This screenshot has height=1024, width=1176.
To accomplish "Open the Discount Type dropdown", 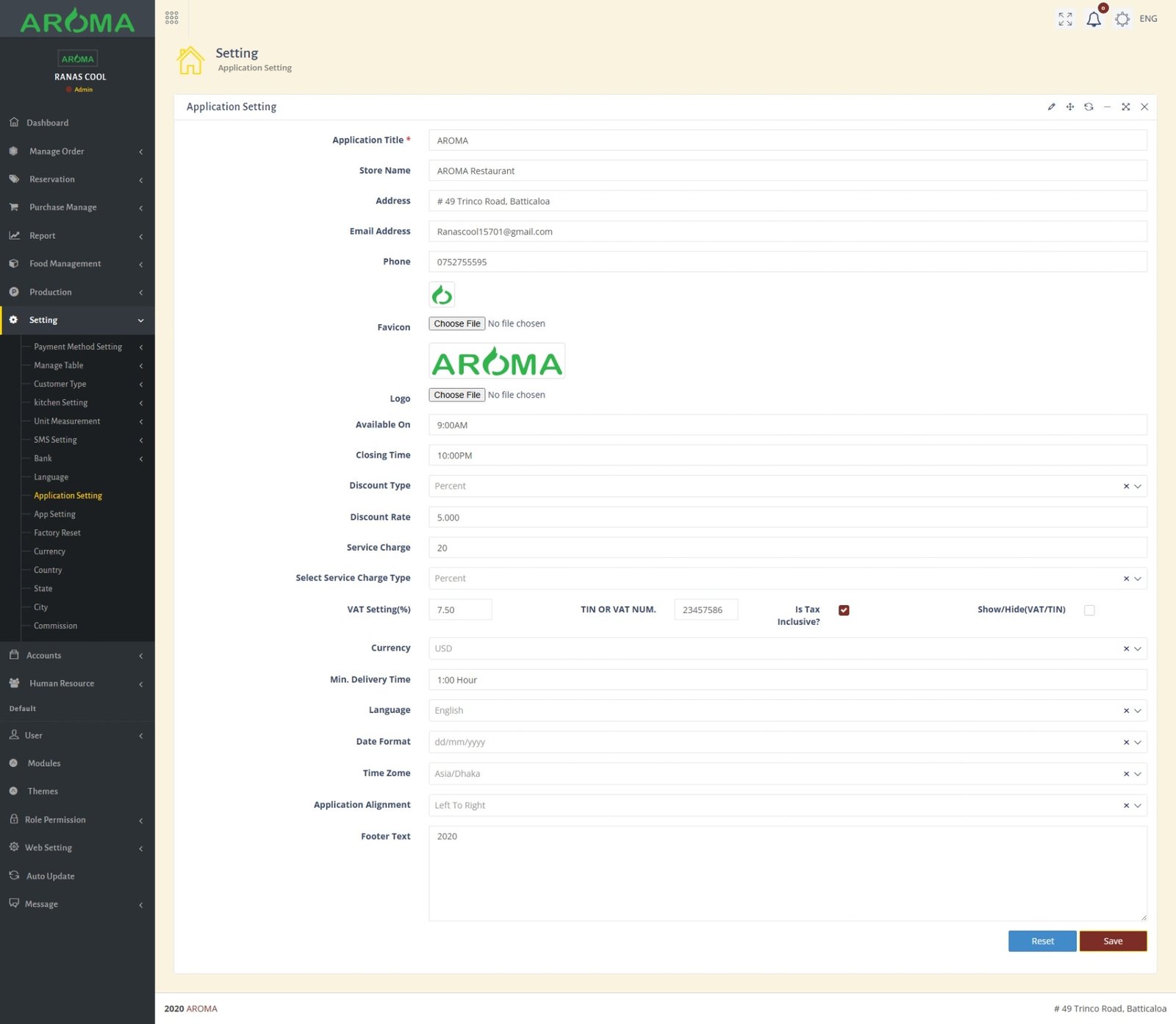I will [779, 486].
